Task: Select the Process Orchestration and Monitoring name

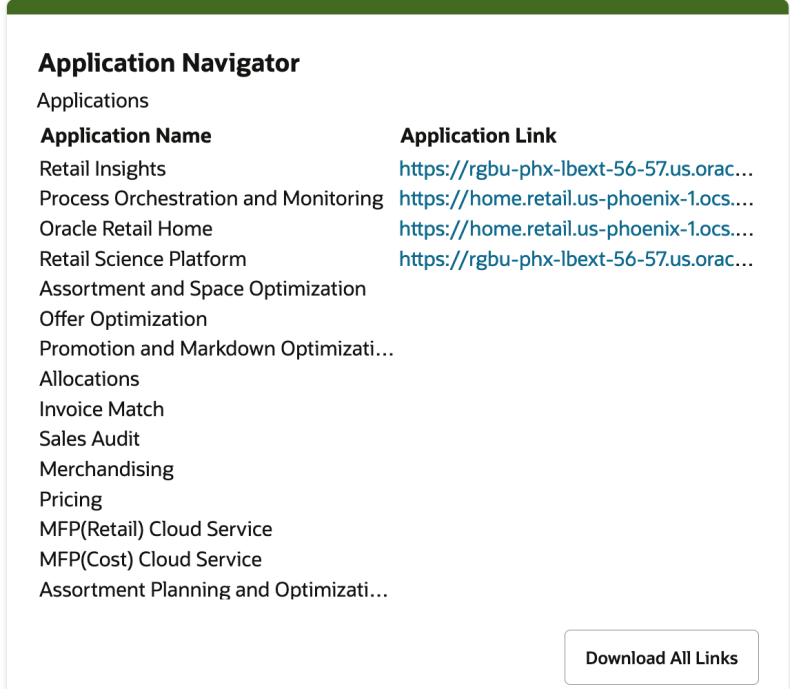Action: (x=211, y=198)
